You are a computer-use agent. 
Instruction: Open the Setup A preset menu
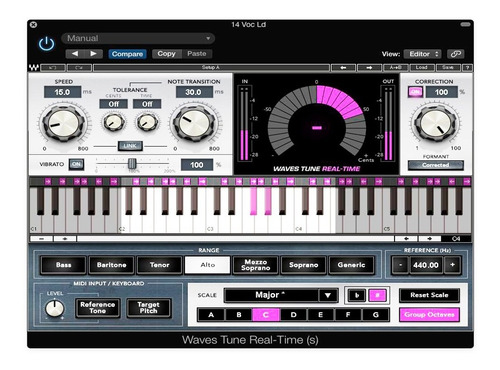tap(211, 68)
